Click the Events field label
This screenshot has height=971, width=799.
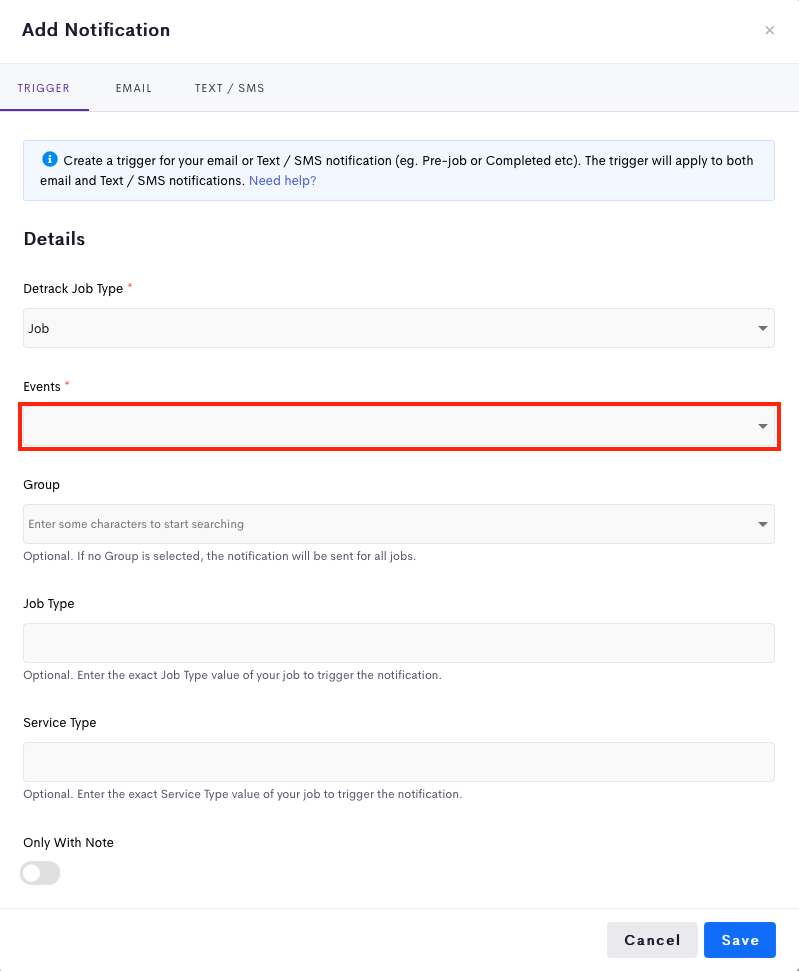pos(42,387)
